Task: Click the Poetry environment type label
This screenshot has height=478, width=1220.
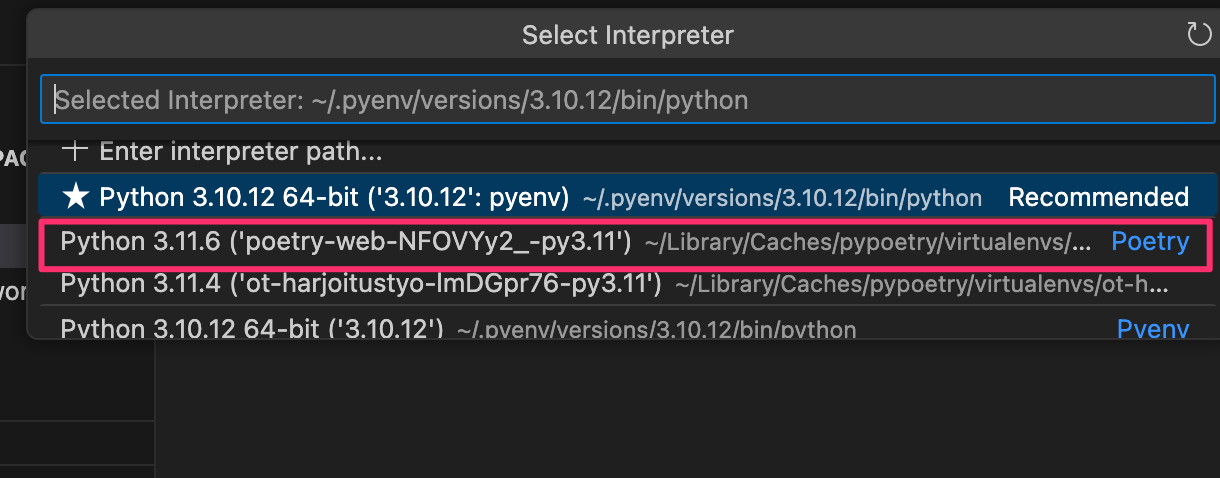Action: pyautogui.click(x=1150, y=242)
